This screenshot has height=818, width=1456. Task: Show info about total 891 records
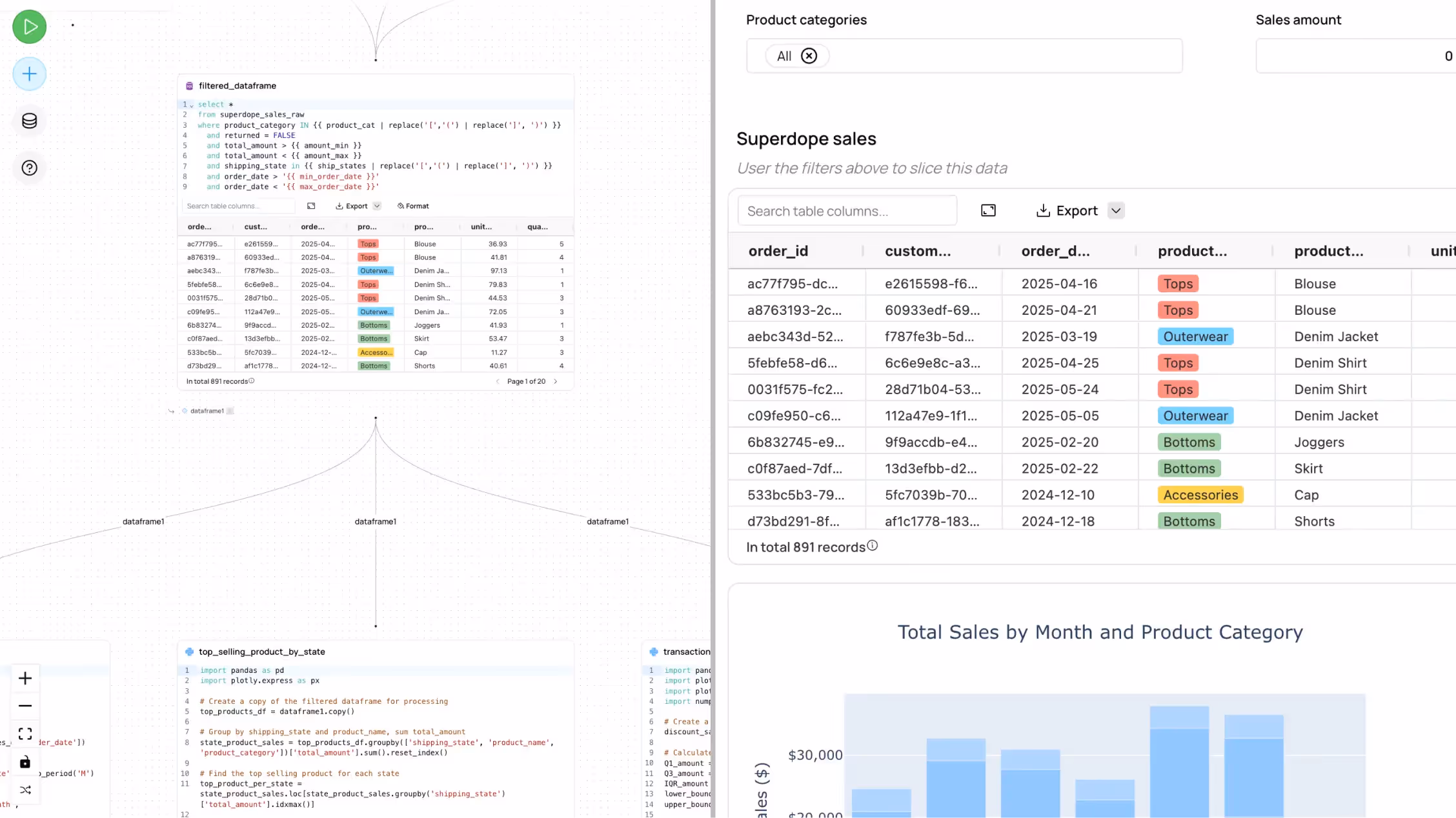[872, 546]
